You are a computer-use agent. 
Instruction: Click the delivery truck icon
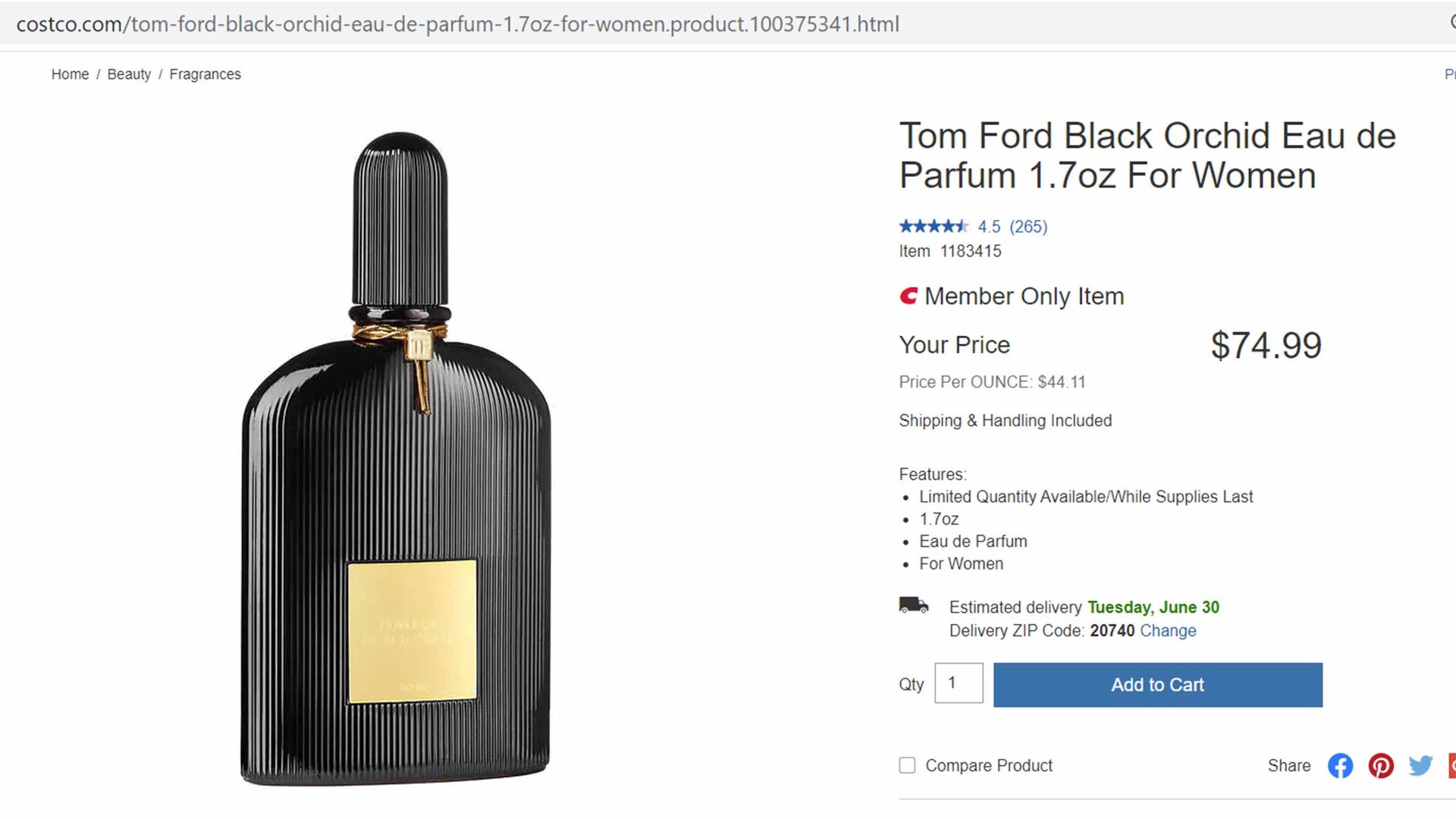click(913, 605)
